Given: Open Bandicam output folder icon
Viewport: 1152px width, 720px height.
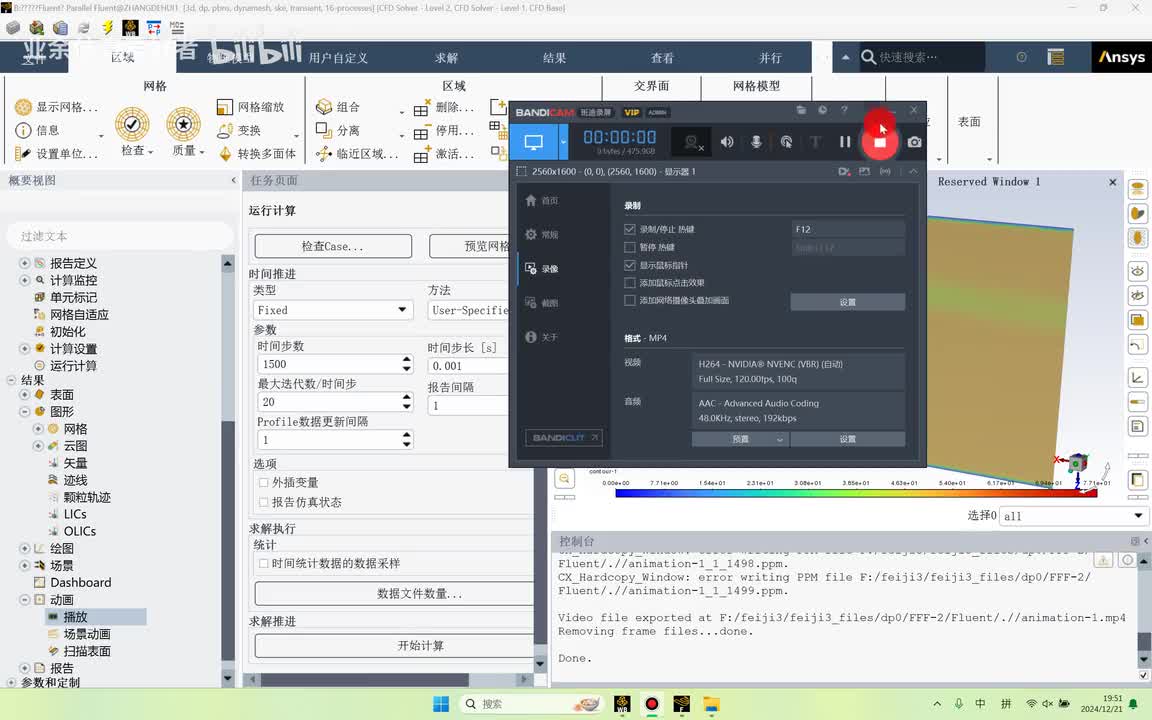Looking at the screenshot, I should (x=801, y=110).
